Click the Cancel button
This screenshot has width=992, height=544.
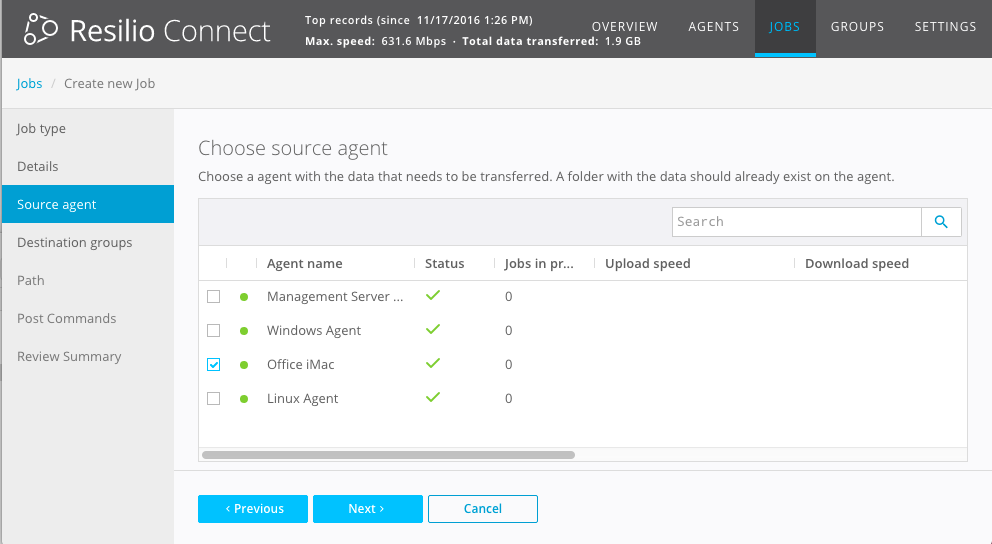tap(482, 509)
